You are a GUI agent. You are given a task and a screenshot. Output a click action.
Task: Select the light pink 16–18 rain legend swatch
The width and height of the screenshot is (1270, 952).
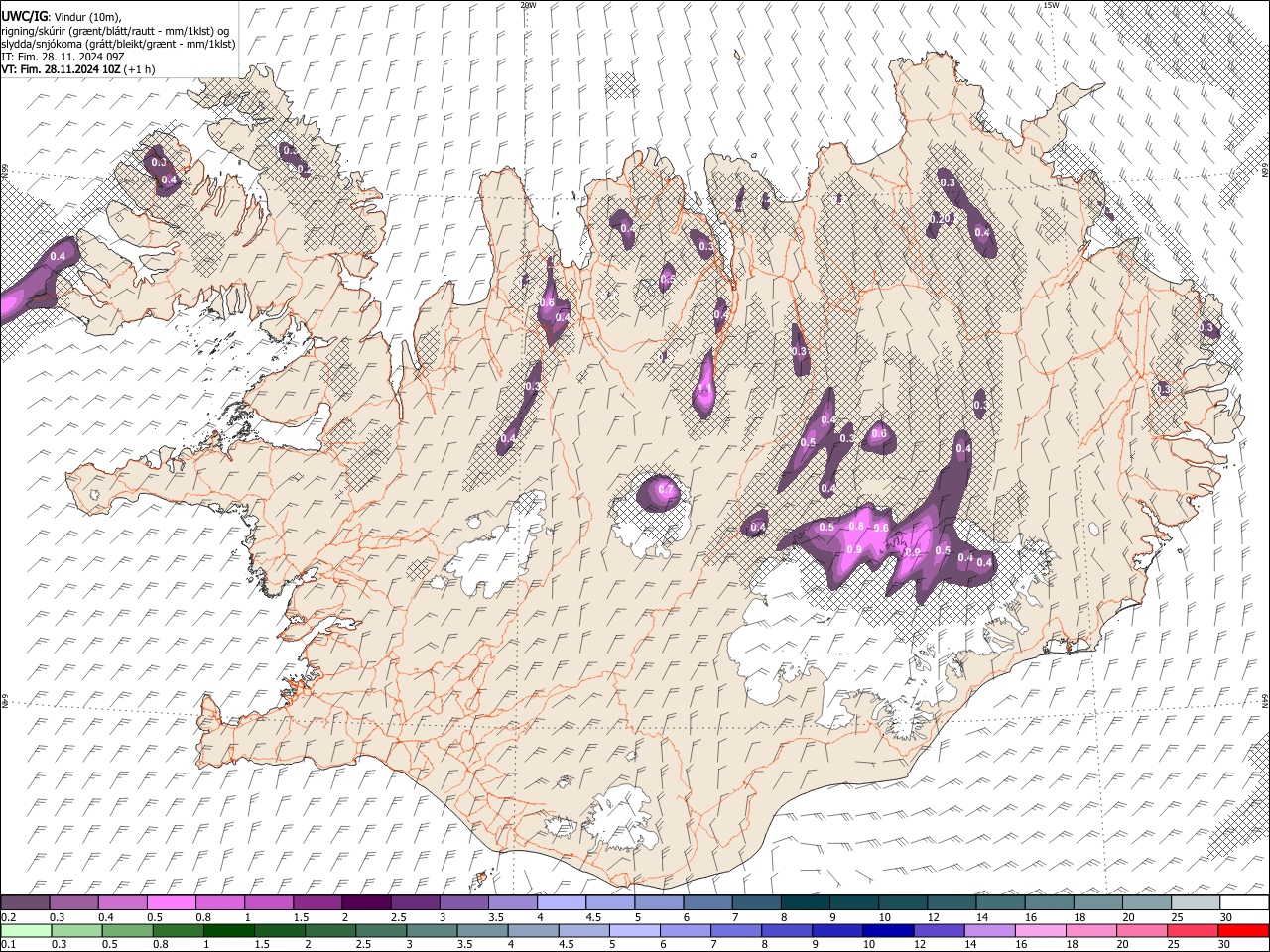(1040, 930)
